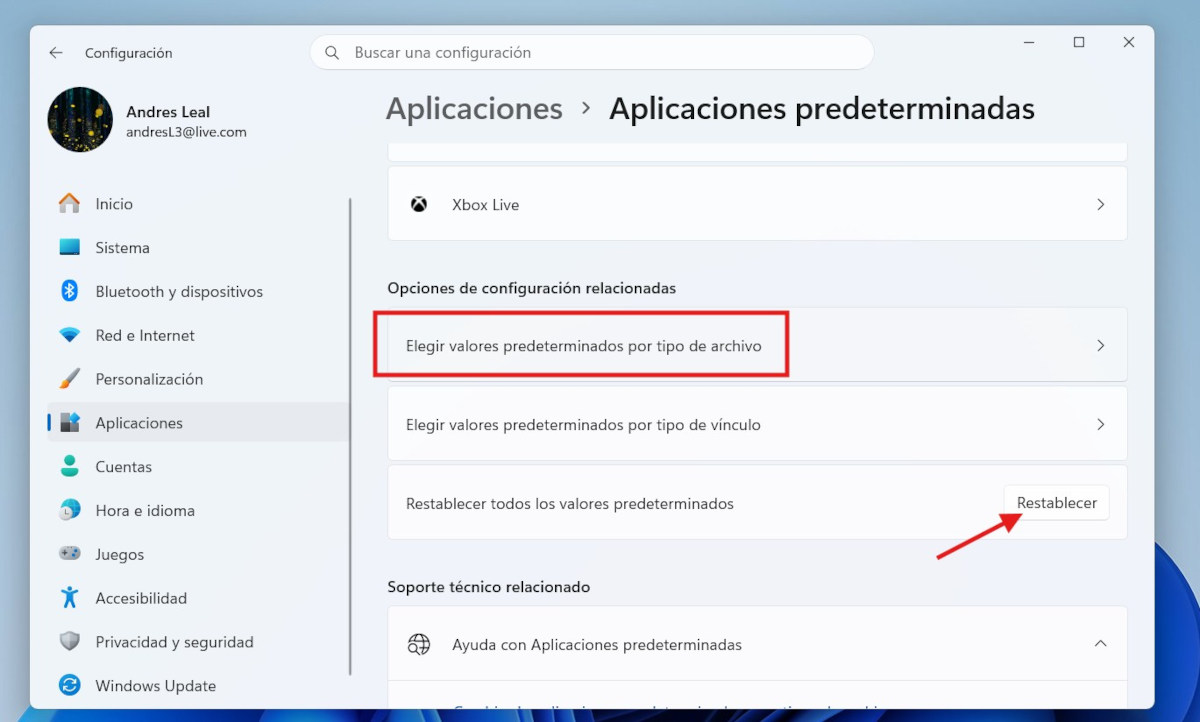Collapse Ayuda con Aplicaciones predeterminadas section
Image resolution: width=1200 pixels, height=722 pixels.
point(1100,644)
